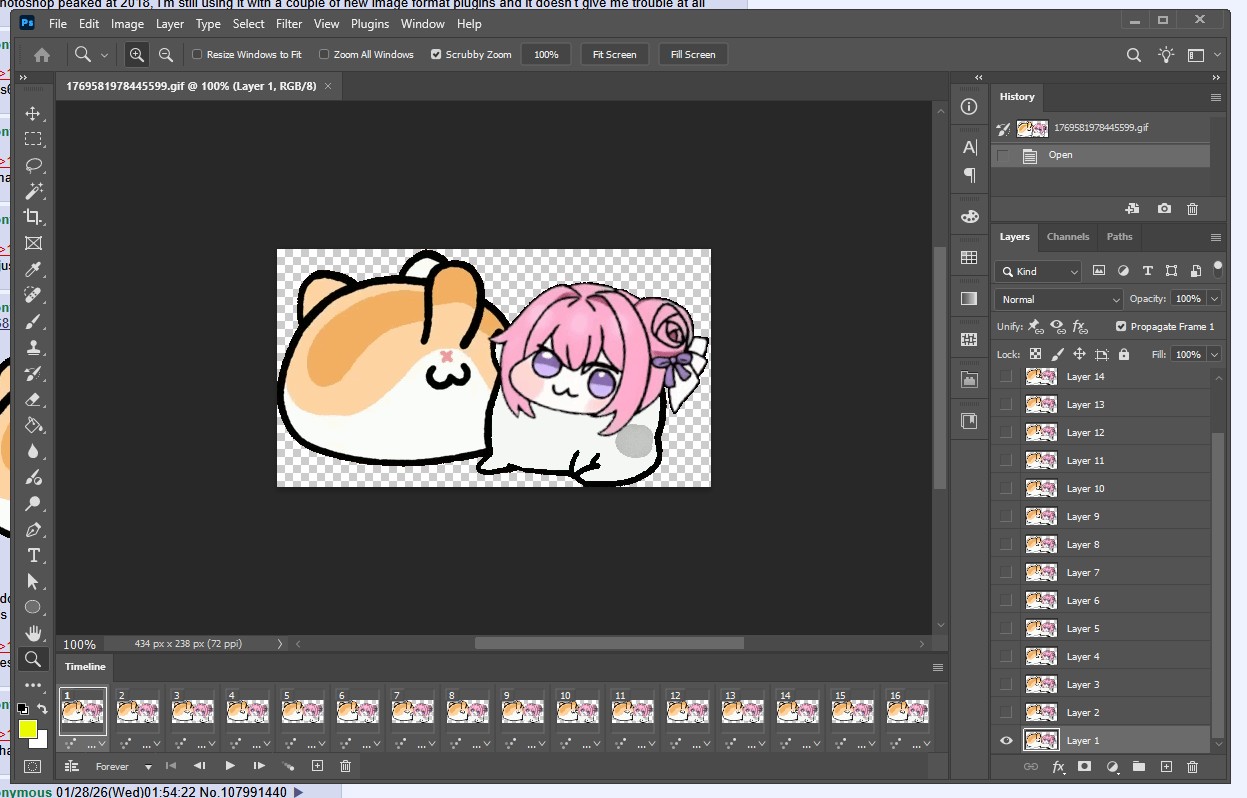1247x798 pixels.
Task: Select frame 8 thumbnail in Timeline
Action: click(x=466, y=711)
